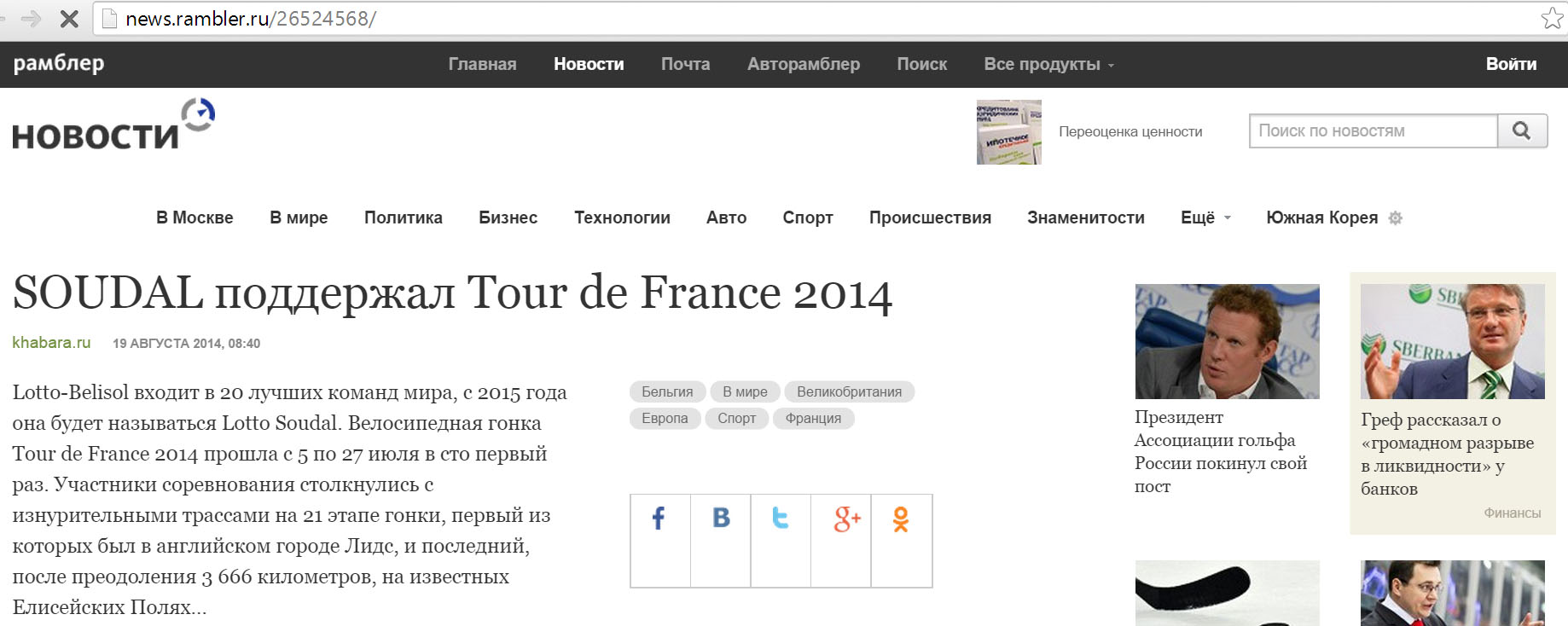
Task: Read the golf association president story
Action: coord(1221,452)
